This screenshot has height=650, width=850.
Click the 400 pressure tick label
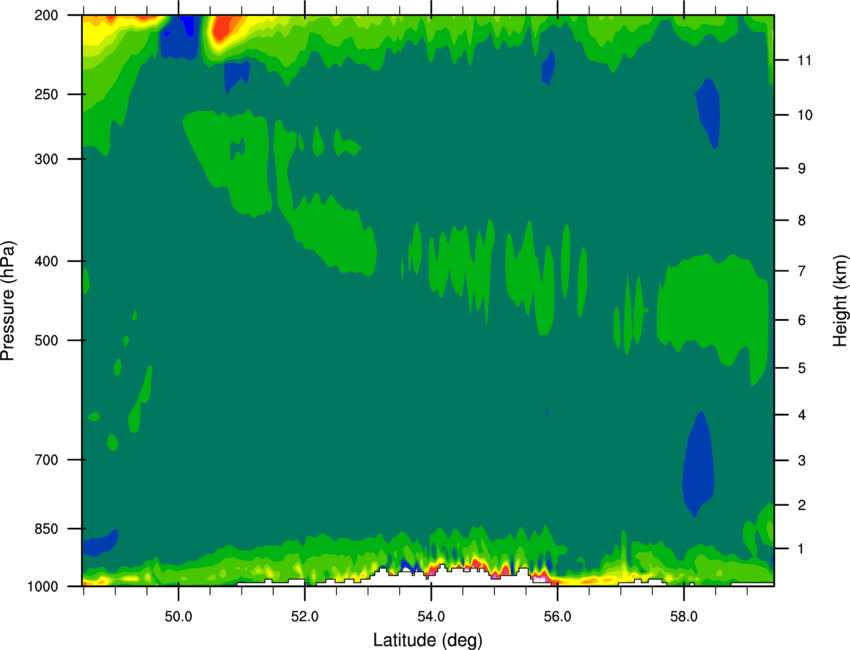coord(47,261)
